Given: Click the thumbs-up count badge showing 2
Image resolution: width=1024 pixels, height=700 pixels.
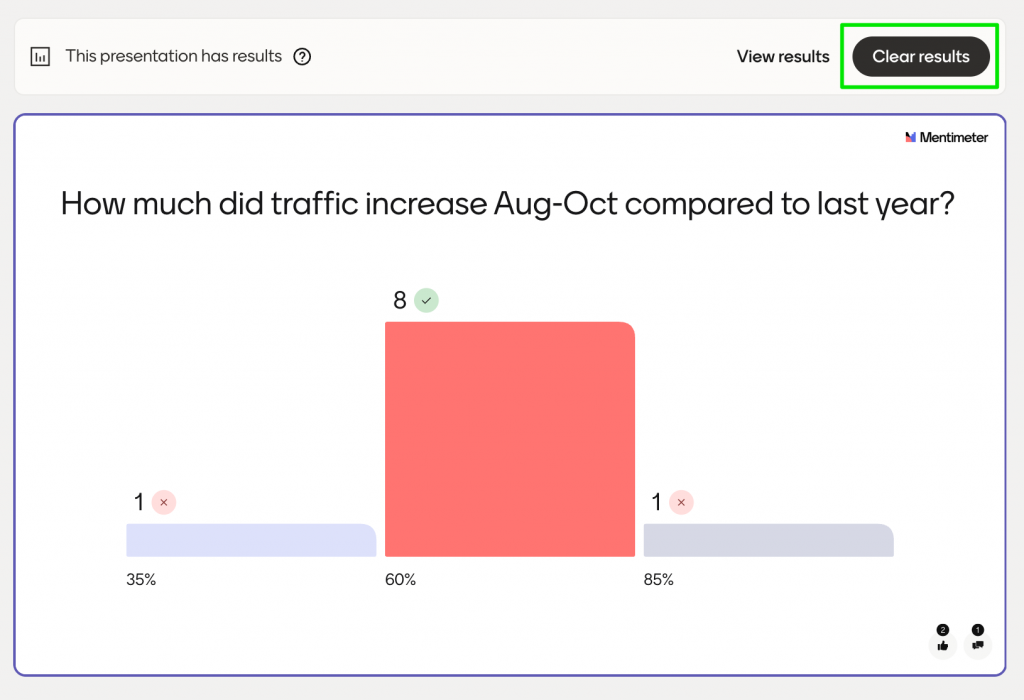Looking at the screenshot, I should coord(942,630).
